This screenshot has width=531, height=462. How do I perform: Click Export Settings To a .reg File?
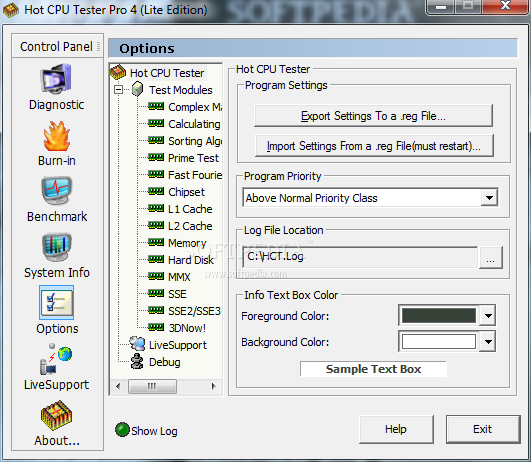(x=373, y=116)
